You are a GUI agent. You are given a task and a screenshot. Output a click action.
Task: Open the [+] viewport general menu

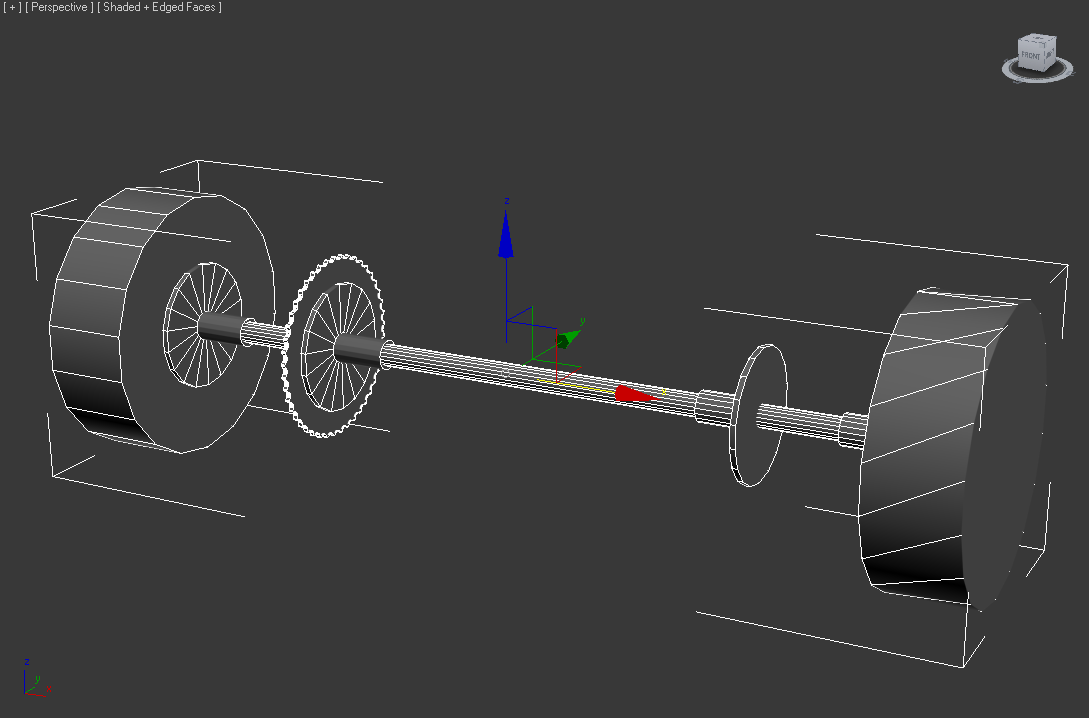(x=12, y=8)
